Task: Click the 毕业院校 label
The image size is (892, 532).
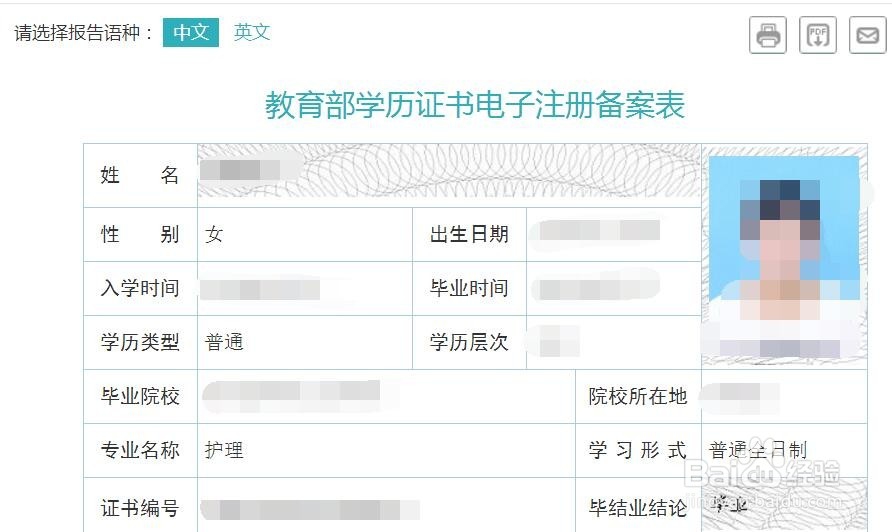Action: coord(140,396)
